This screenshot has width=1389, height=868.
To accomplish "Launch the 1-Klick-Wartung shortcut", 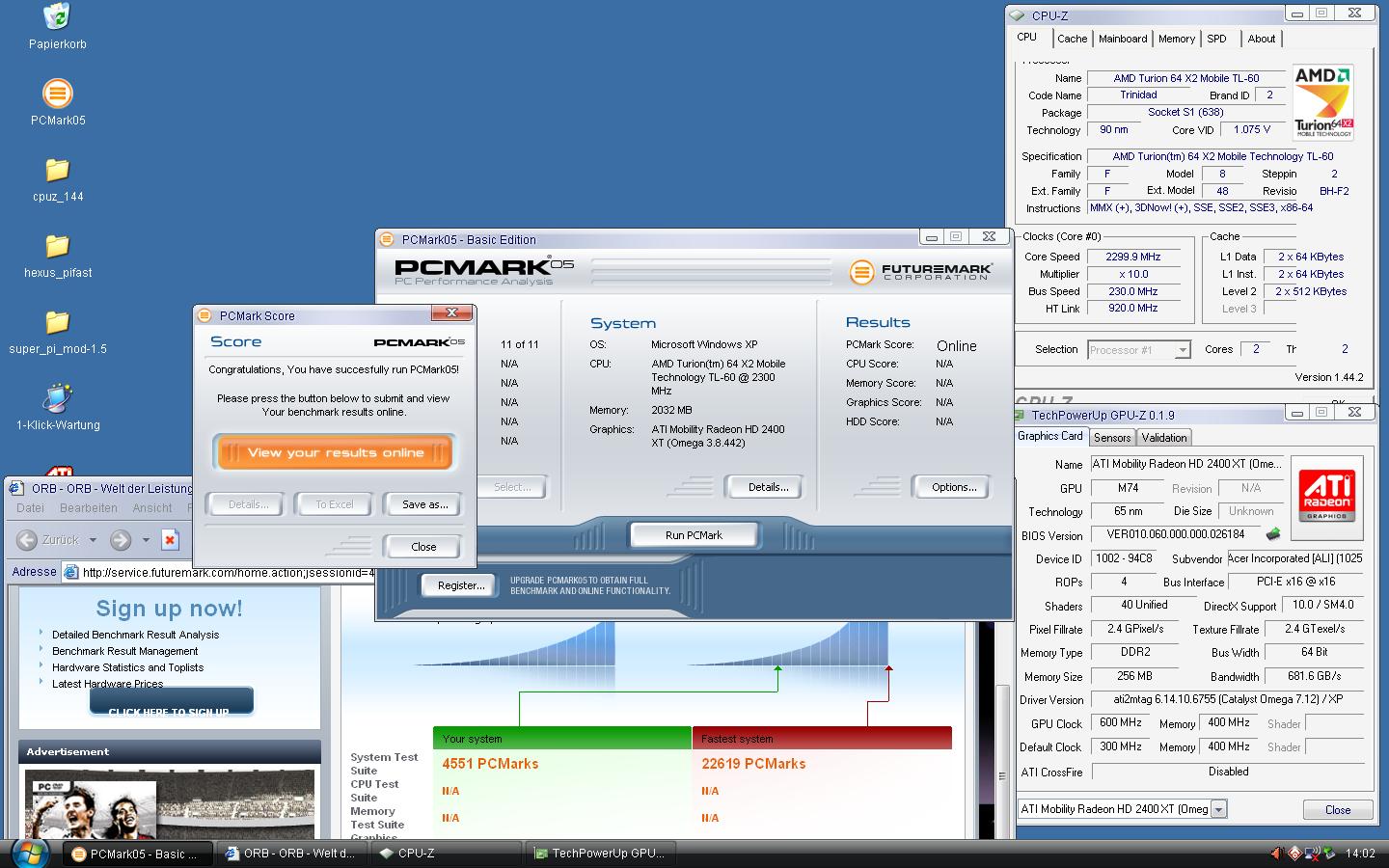I will pyautogui.click(x=58, y=398).
